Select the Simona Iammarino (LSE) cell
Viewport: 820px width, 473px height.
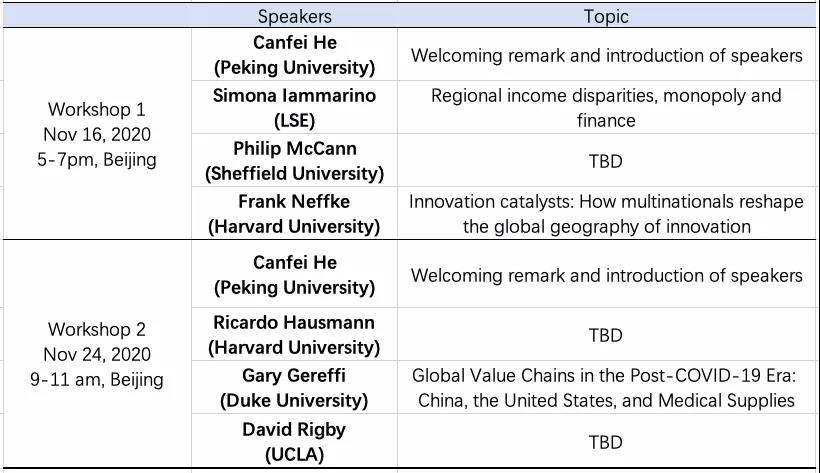(x=294, y=108)
